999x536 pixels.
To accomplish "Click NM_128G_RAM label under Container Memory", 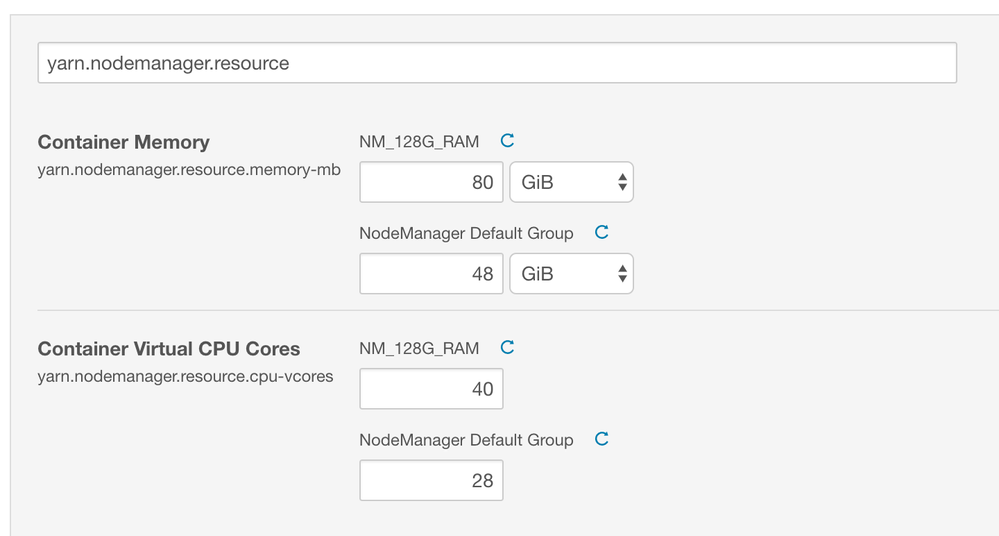I will coord(419,142).
